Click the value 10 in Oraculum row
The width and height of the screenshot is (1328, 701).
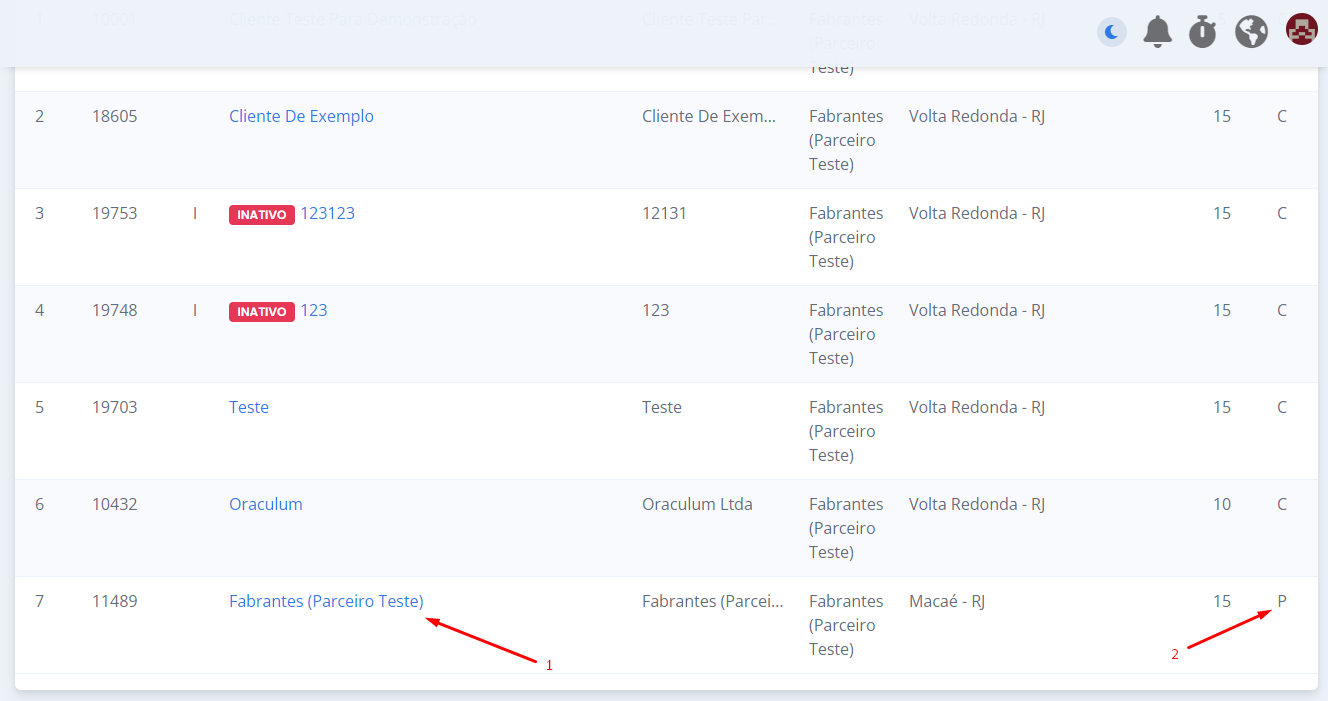(x=1221, y=504)
